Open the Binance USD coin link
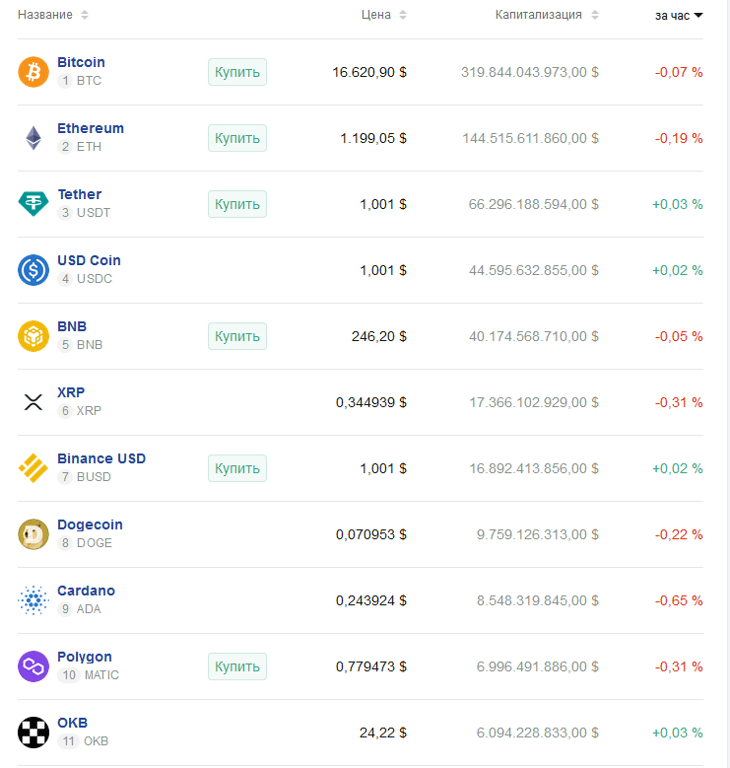This screenshot has height=768, width=730. point(101,459)
